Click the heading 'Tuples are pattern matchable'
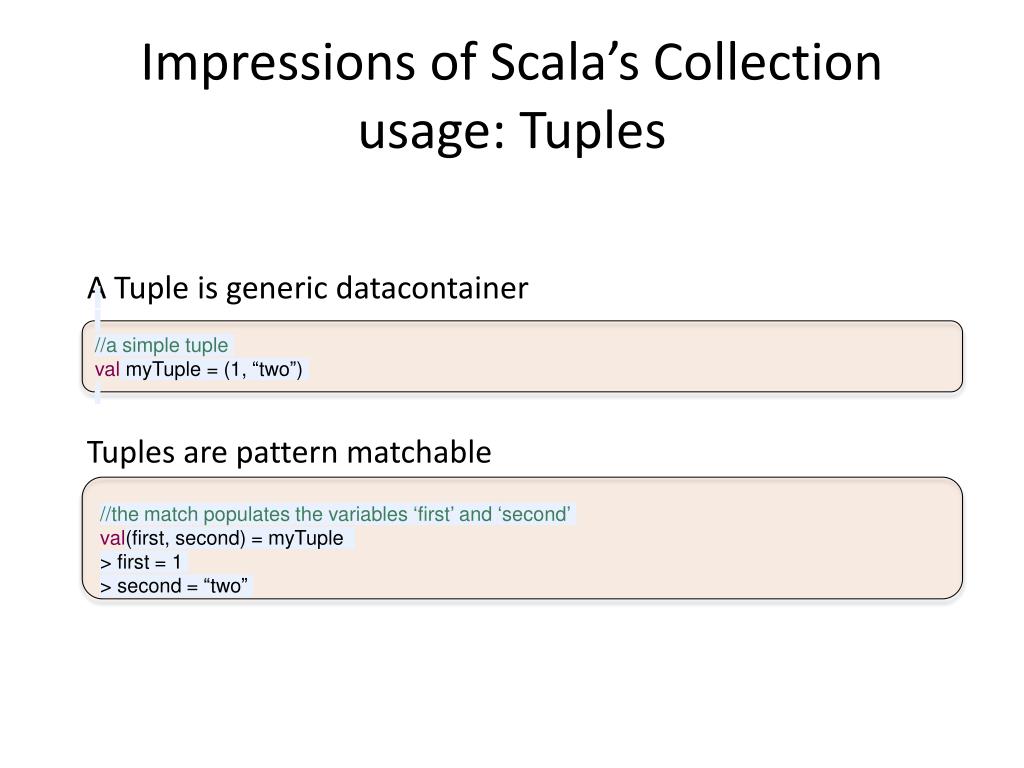The height and width of the screenshot is (768, 1024). [289, 452]
